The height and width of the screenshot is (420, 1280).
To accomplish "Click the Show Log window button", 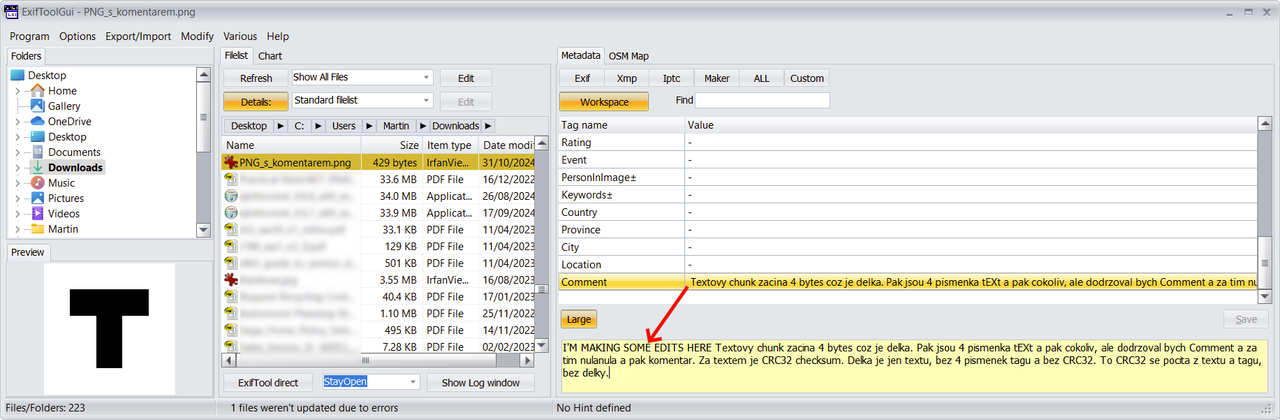I will (x=480, y=383).
